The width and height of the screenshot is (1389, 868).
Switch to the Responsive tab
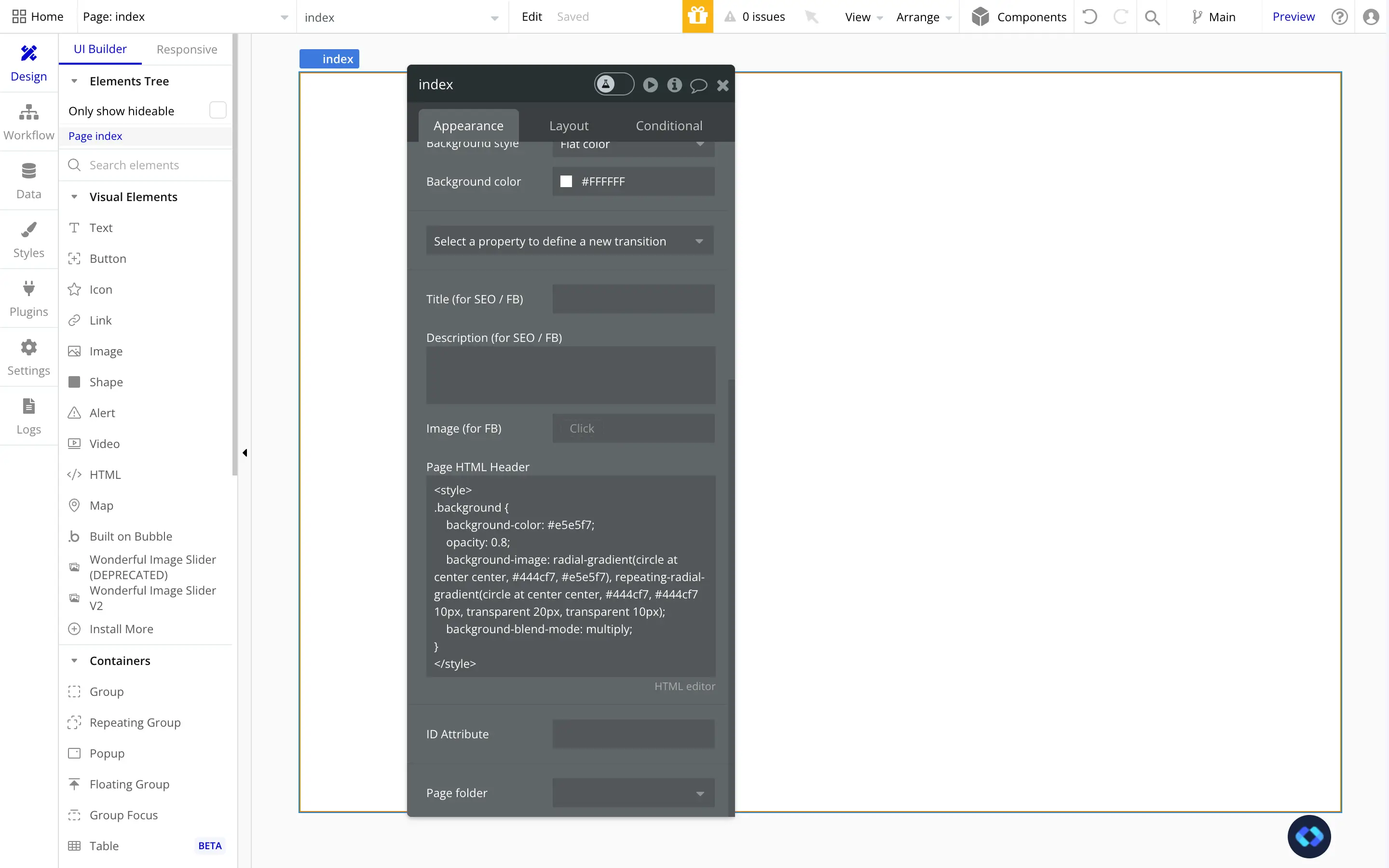(187, 49)
